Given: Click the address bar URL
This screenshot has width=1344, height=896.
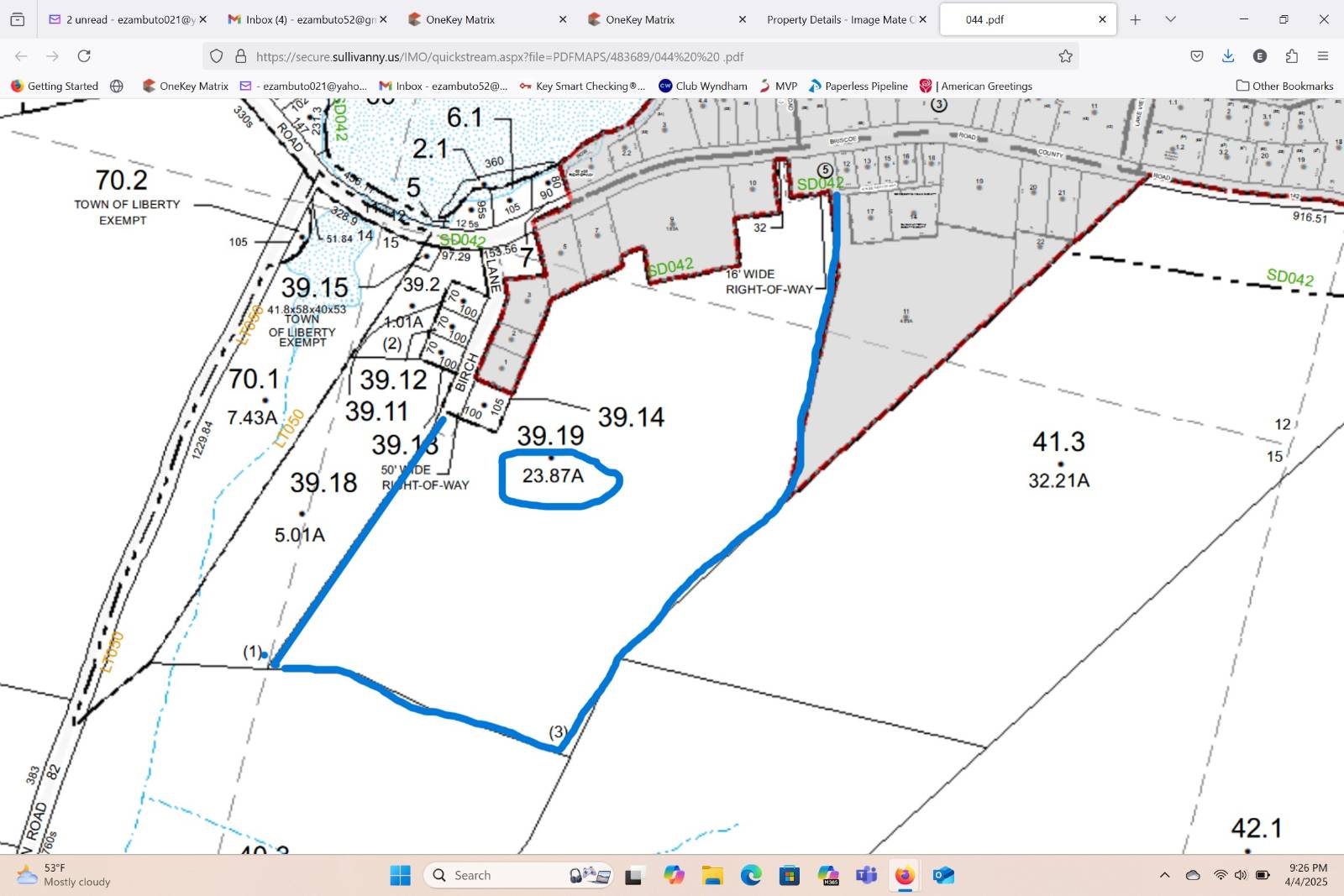Looking at the screenshot, I should point(588,56).
